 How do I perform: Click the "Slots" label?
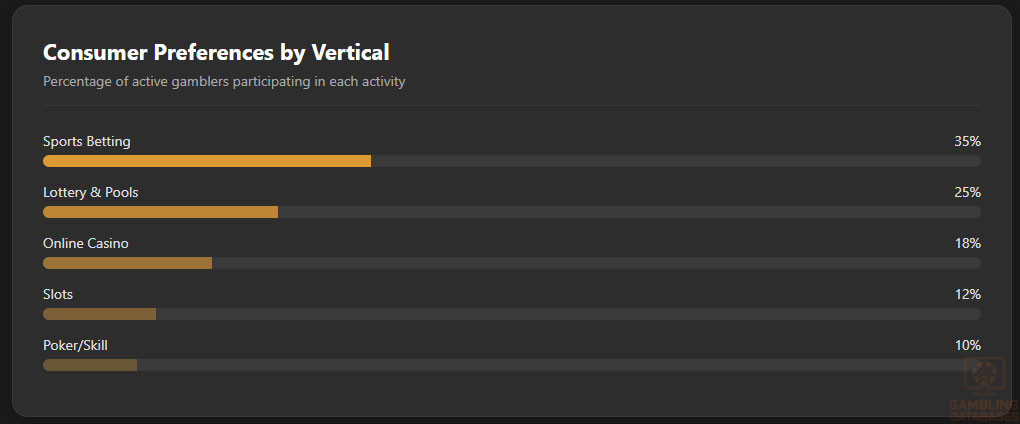click(58, 294)
